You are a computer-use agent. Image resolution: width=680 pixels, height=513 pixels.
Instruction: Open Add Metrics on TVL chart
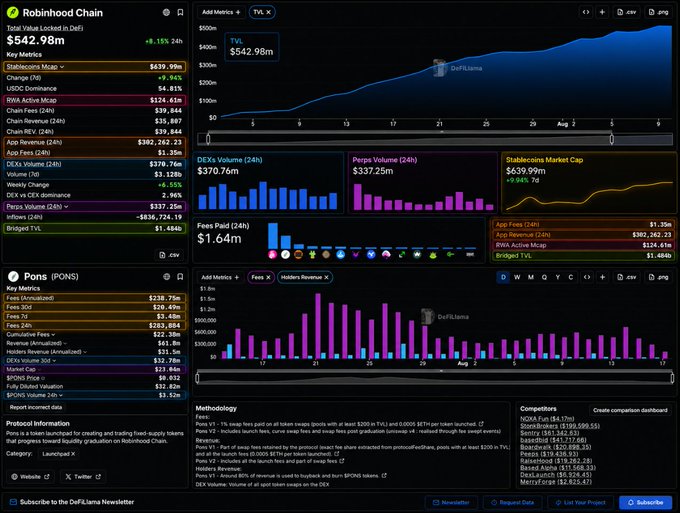pos(221,12)
